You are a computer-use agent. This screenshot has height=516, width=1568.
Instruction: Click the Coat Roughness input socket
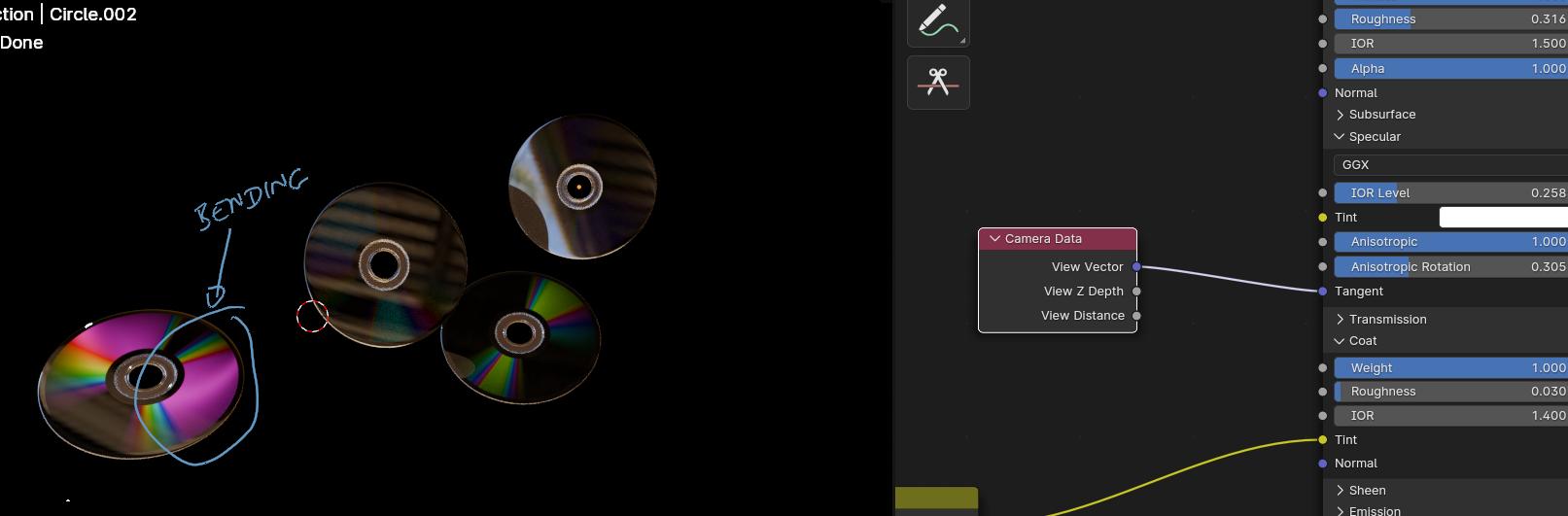pyautogui.click(x=1323, y=392)
